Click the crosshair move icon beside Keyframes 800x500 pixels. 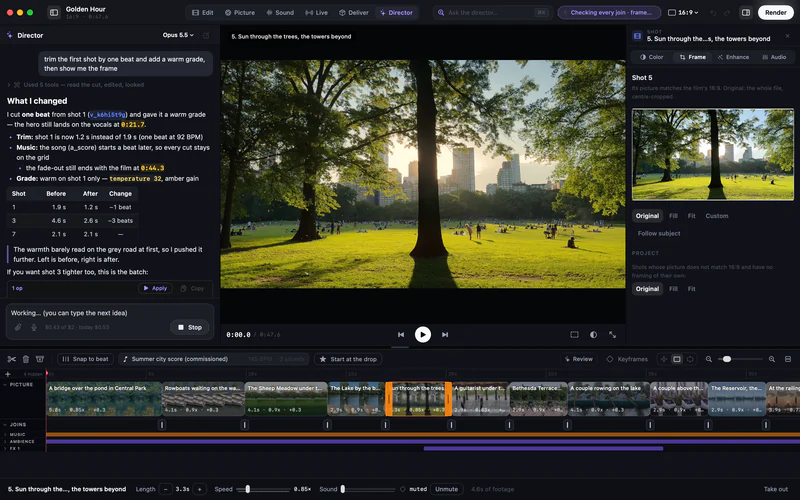663,359
